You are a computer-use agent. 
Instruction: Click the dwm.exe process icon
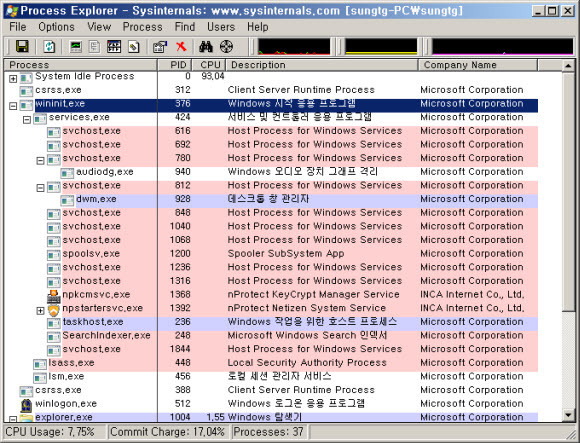(67, 200)
